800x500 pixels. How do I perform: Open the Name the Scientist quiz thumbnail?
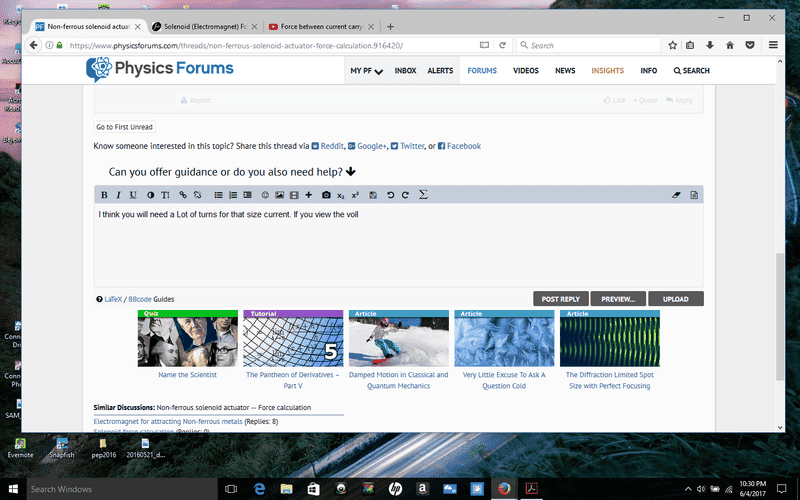(187, 340)
